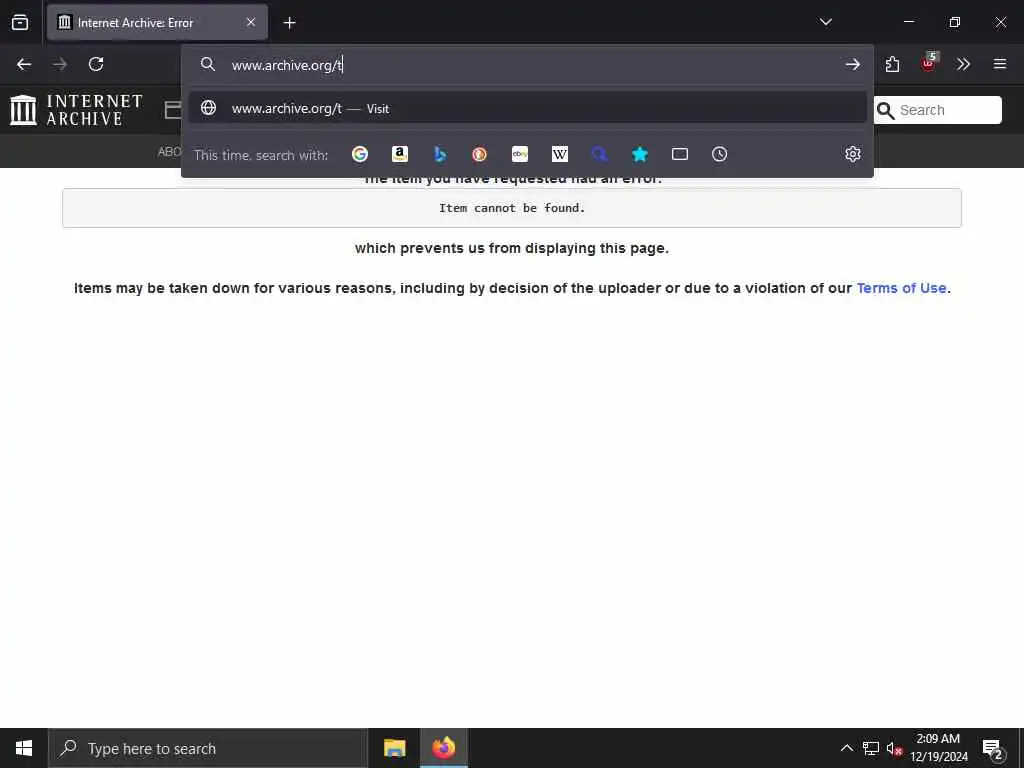Search in bookmarks star icon

pos(640,154)
